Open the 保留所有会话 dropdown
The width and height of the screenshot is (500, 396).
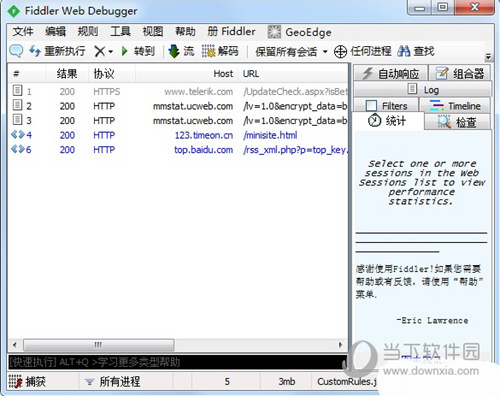point(291,51)
